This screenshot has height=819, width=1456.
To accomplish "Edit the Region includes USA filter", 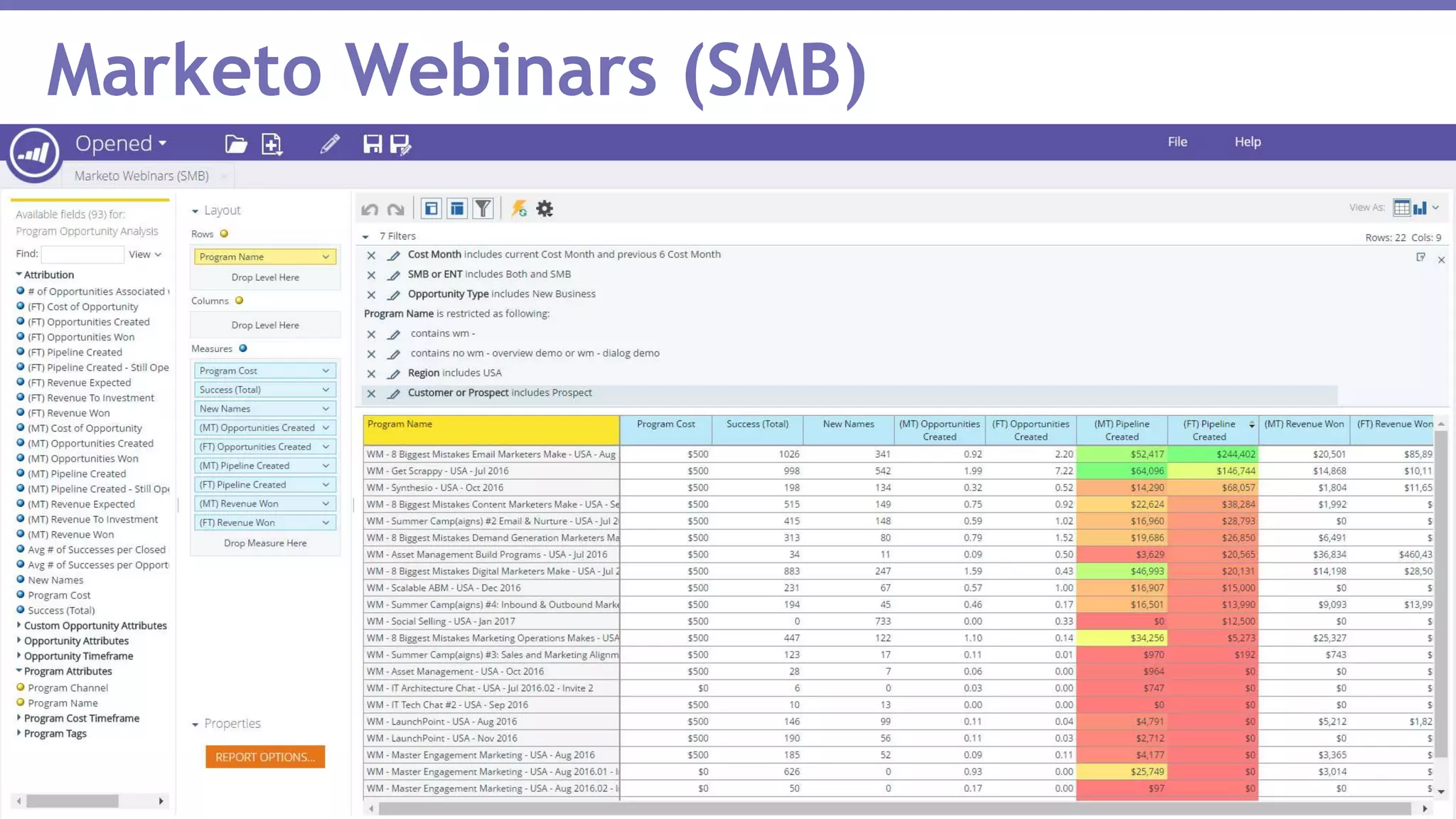I will pos(393,374).
